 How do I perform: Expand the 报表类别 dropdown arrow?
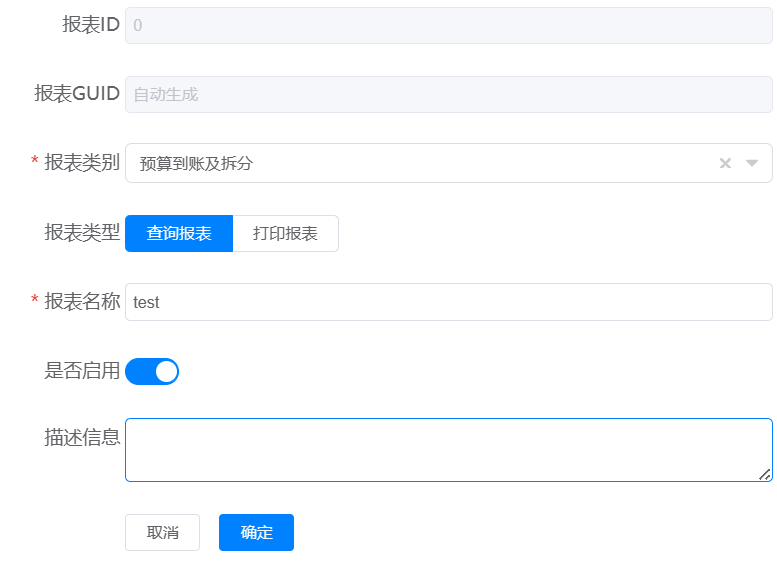[752, 163]
